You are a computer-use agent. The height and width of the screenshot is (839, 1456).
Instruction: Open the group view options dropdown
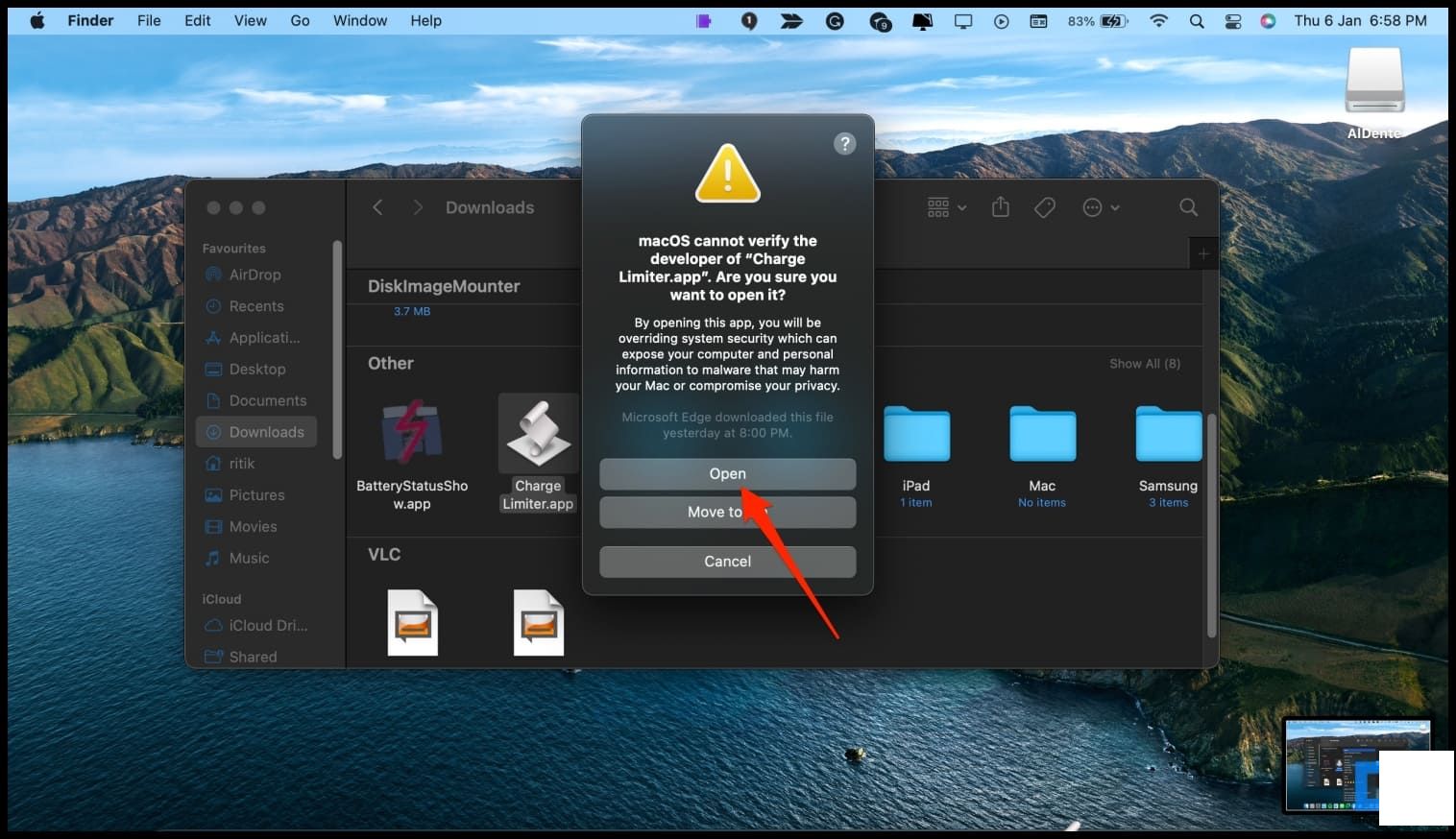click(946, 207)
